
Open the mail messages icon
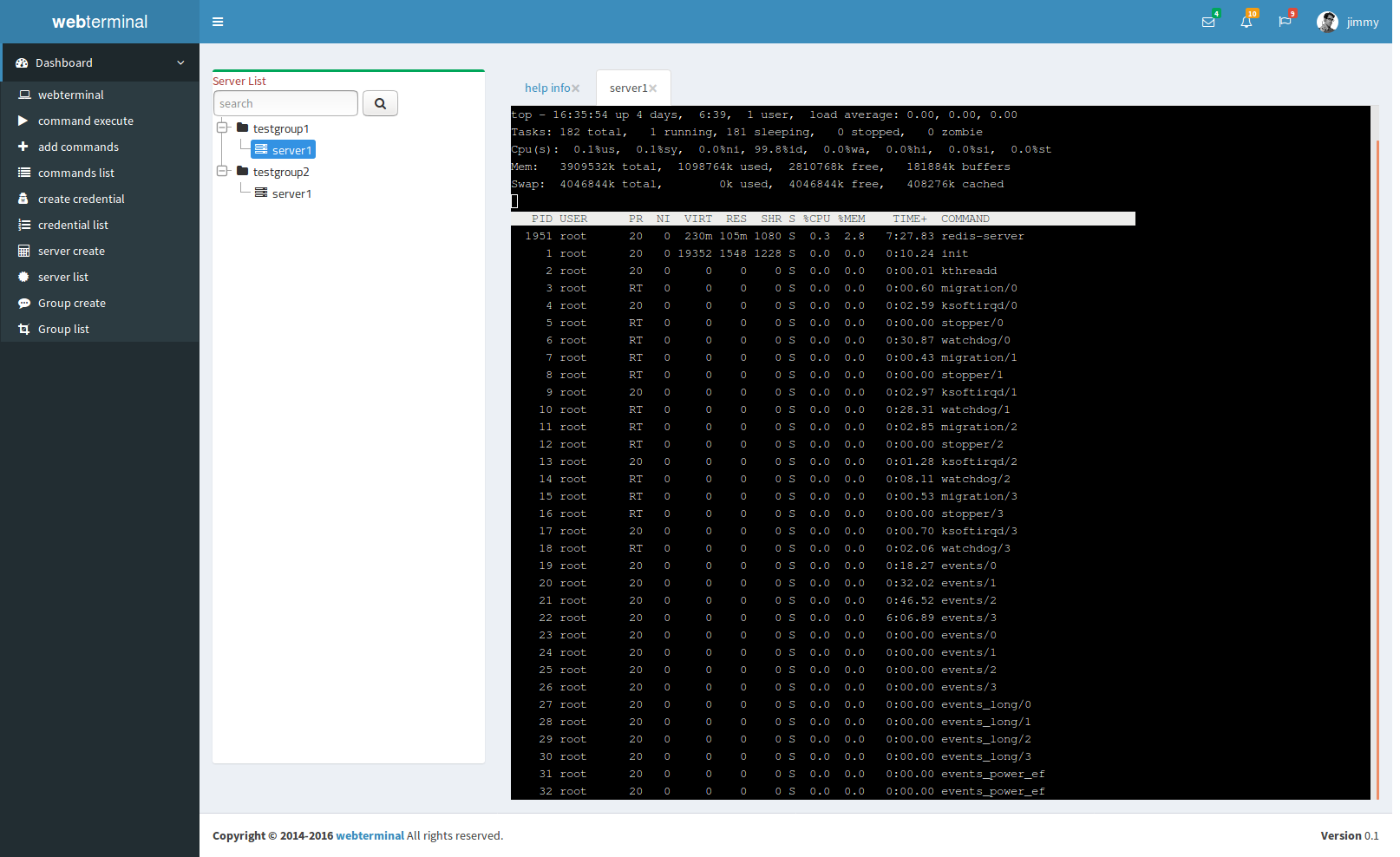(x=1208, y=22)
